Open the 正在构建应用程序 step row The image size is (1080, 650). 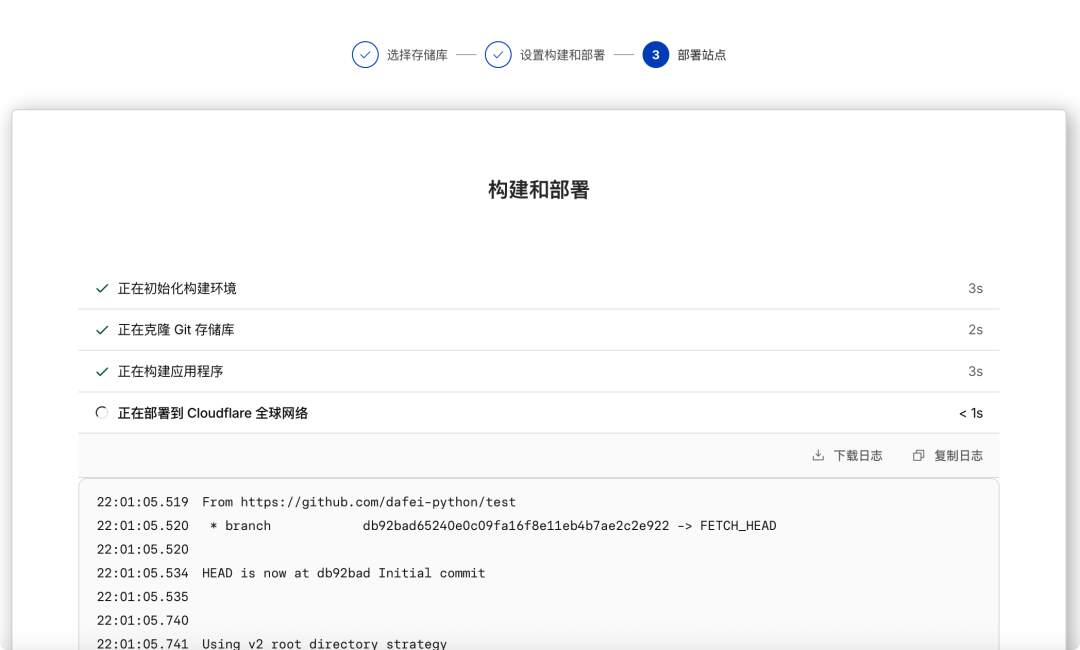point(539,371)
